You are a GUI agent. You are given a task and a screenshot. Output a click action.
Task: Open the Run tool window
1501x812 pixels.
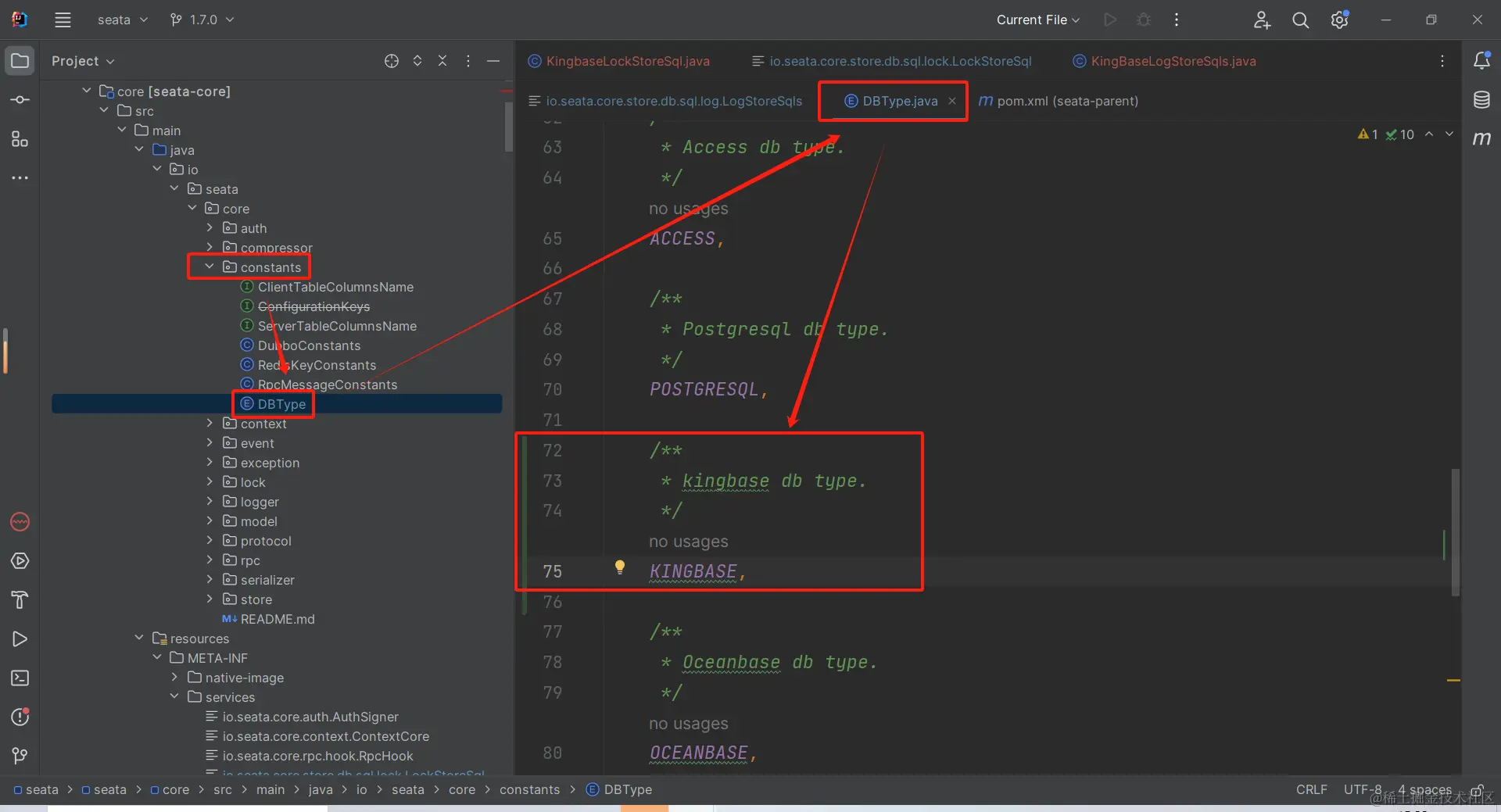pos(20,639)
